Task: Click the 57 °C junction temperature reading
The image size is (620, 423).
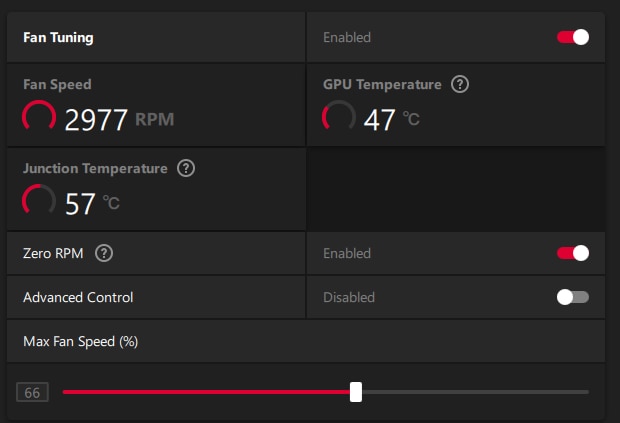Action: point(92,204)
